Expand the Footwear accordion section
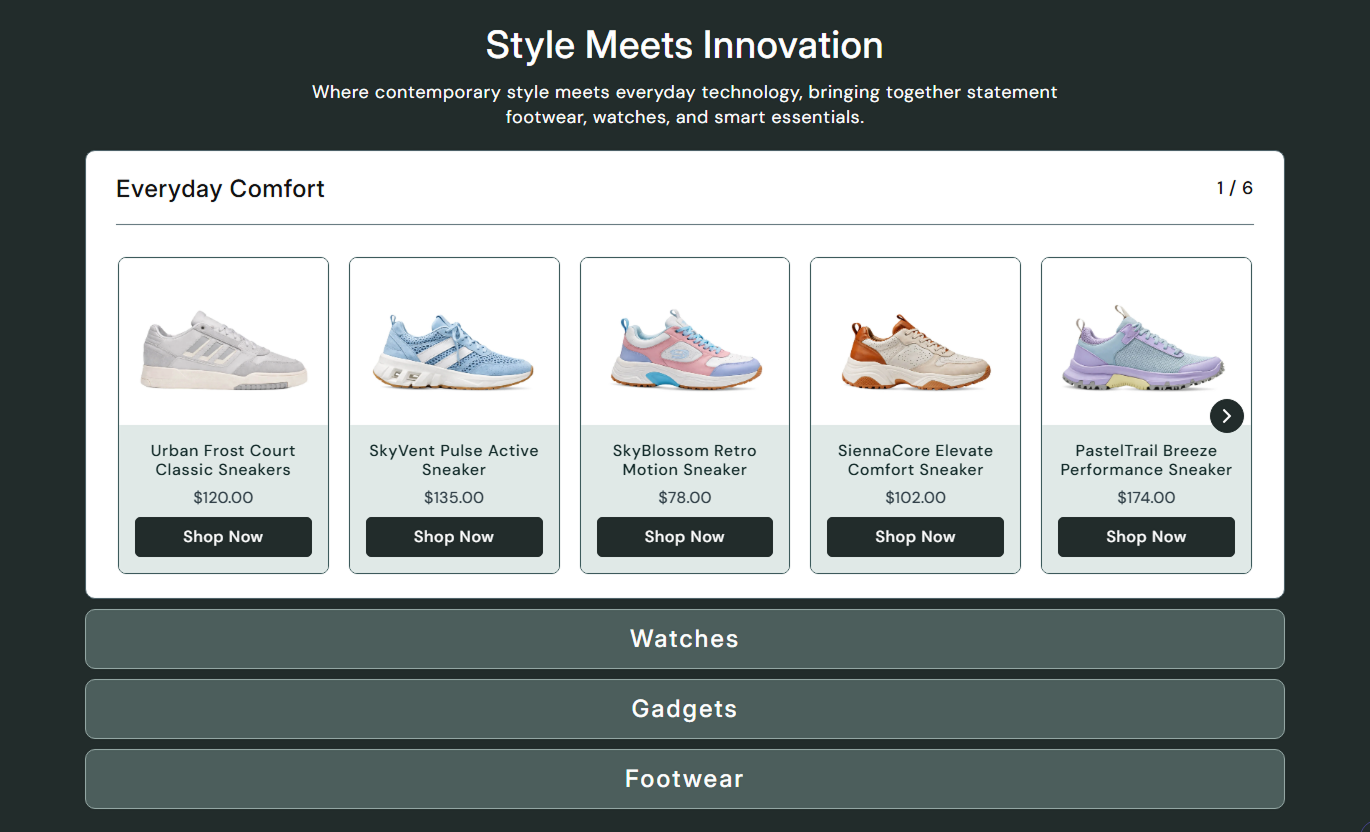The image size is (1370, 832). click(x=685, y=779)
